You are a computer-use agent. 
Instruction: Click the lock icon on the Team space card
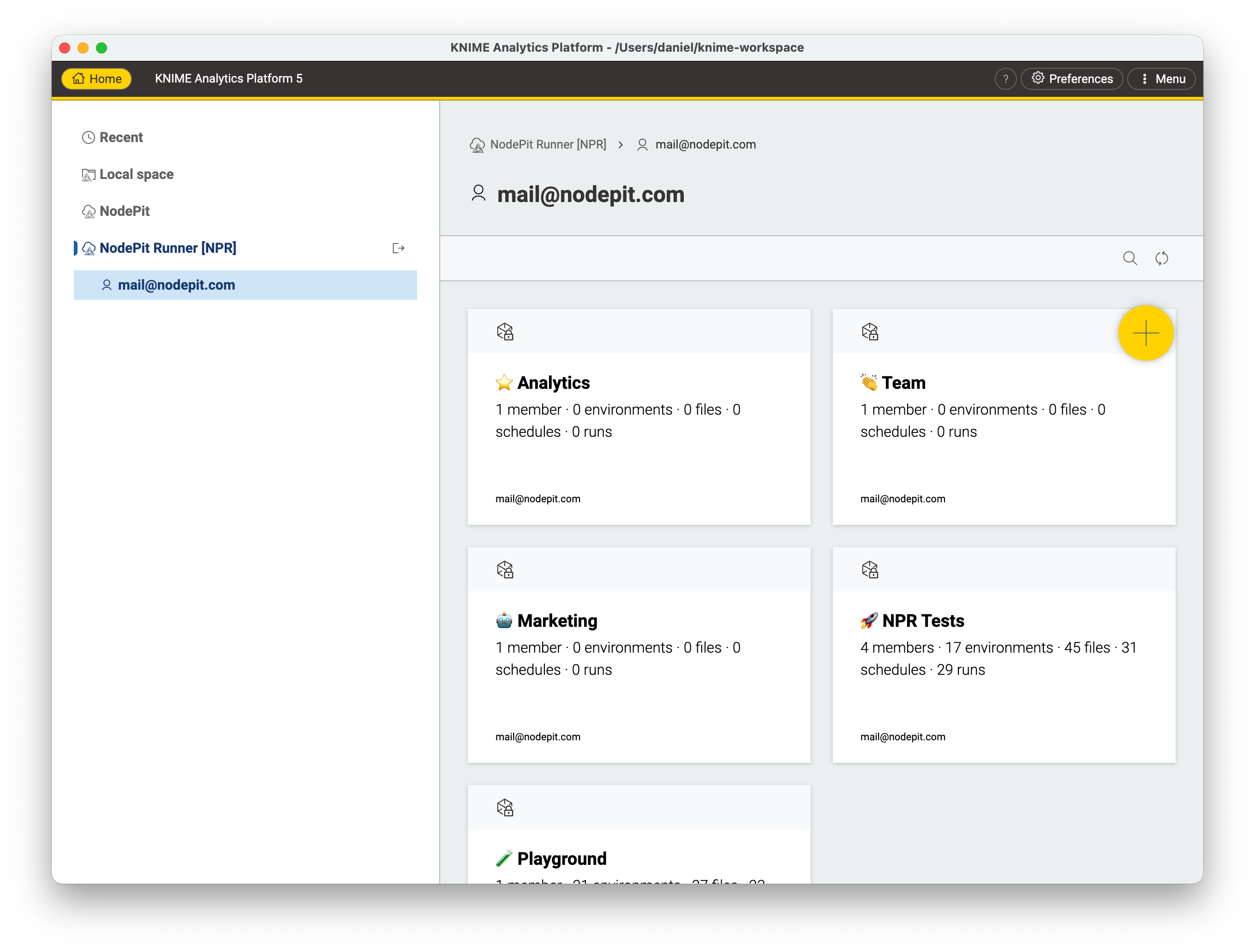pyautogui.click(x=870, y=332)
